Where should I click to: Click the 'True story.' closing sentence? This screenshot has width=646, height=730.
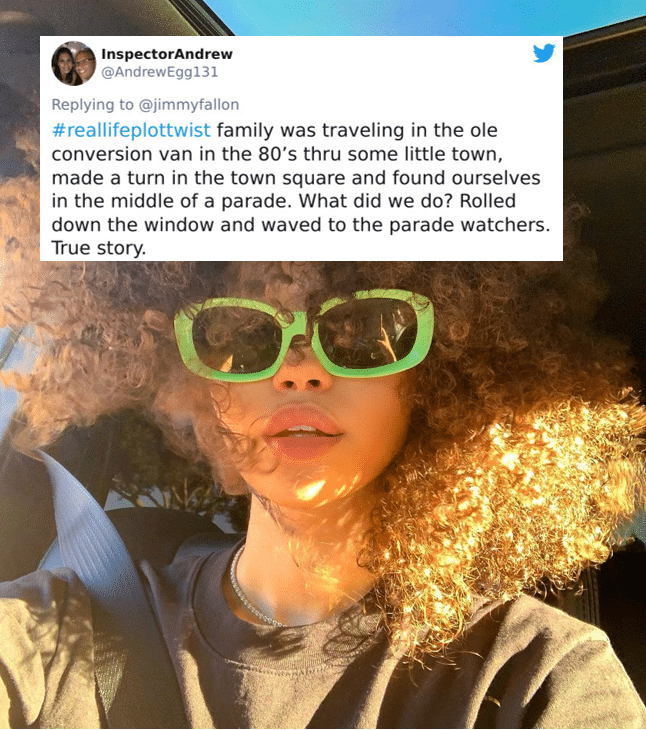[x=98, y=248]
